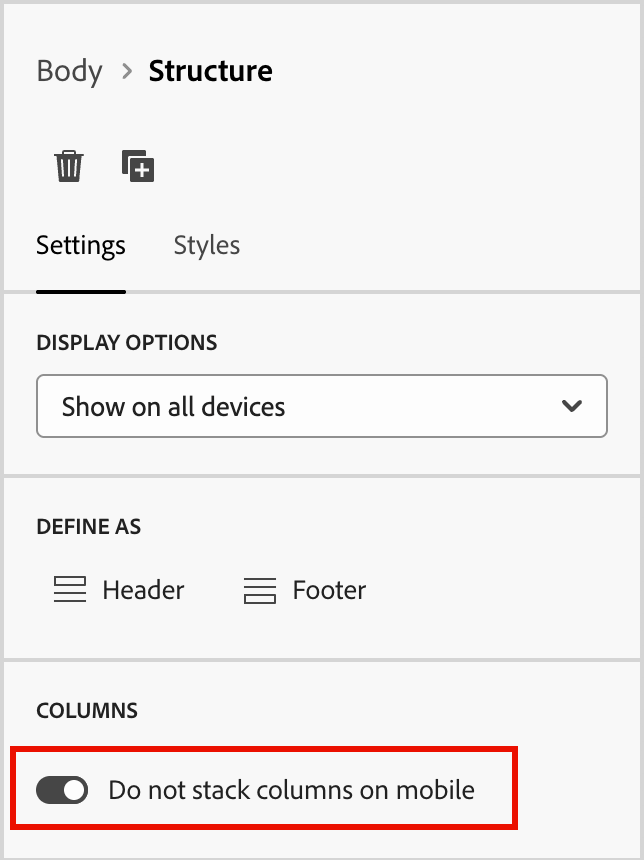Click the trash icon to remove Structure

(x=68, y=166)
